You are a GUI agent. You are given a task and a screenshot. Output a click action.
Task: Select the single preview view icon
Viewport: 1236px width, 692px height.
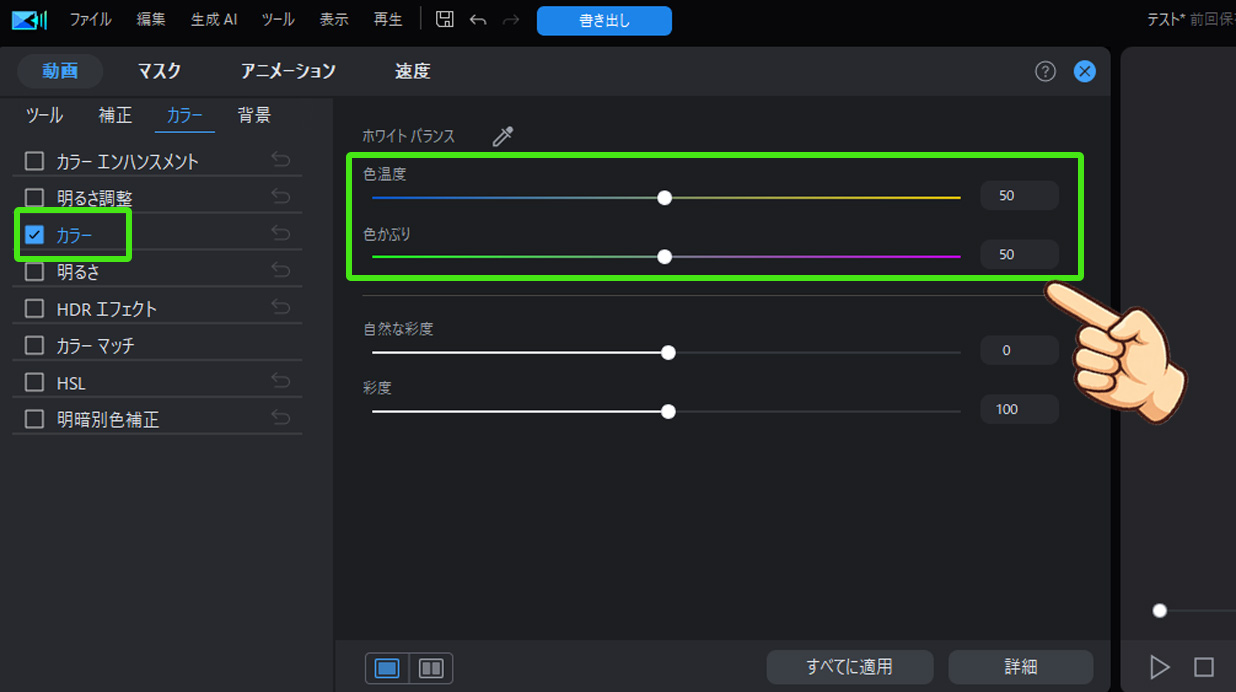click(387, 667)
